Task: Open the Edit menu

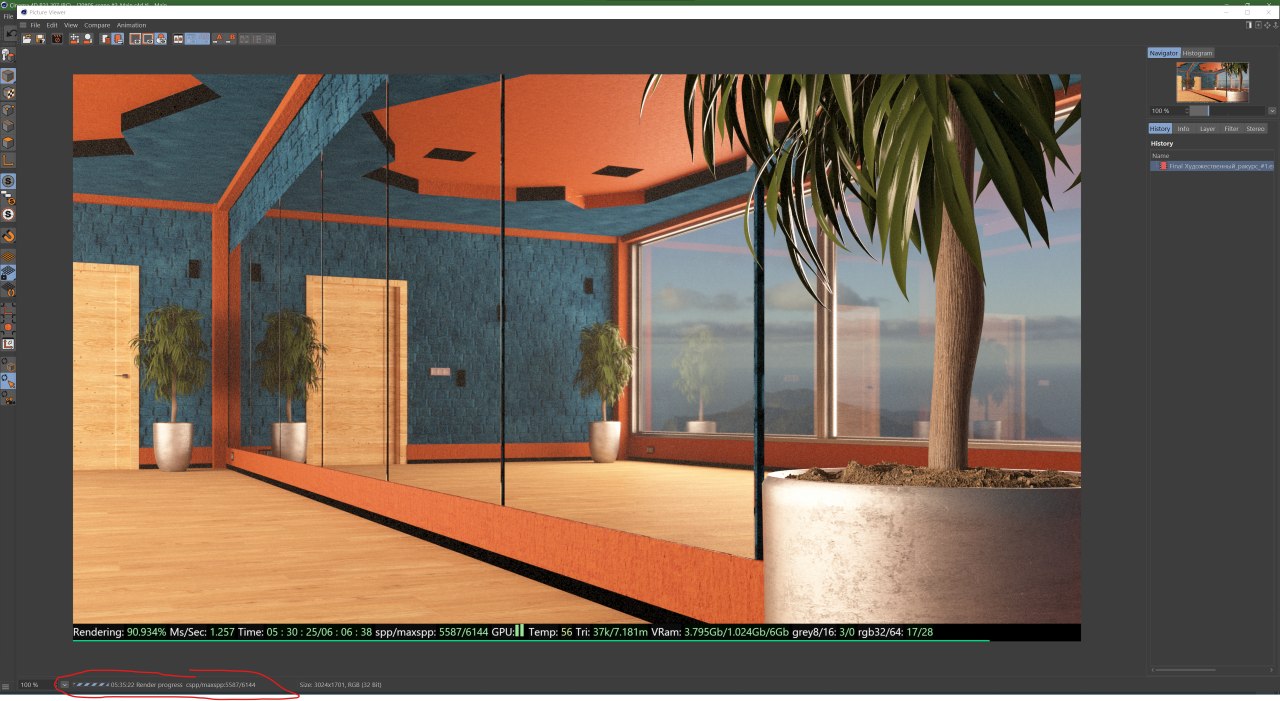Action: [52, 25]
